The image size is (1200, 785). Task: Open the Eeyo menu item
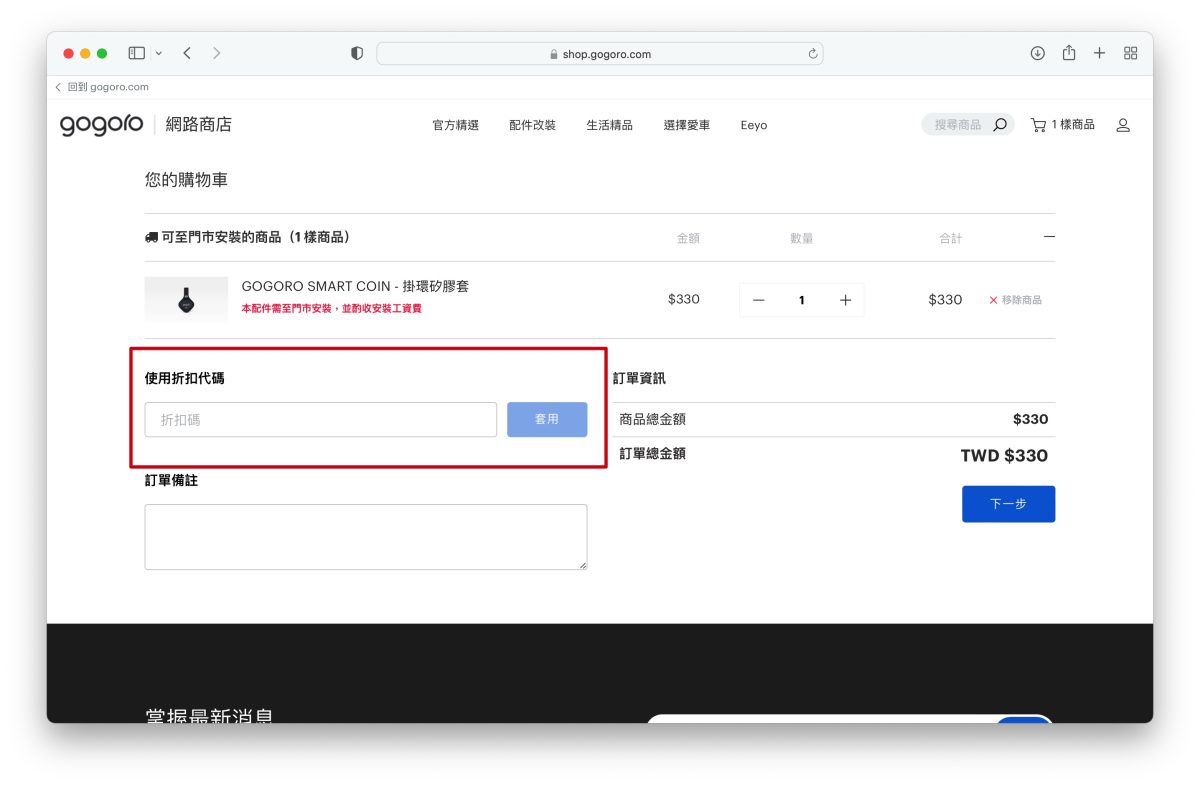754,125
